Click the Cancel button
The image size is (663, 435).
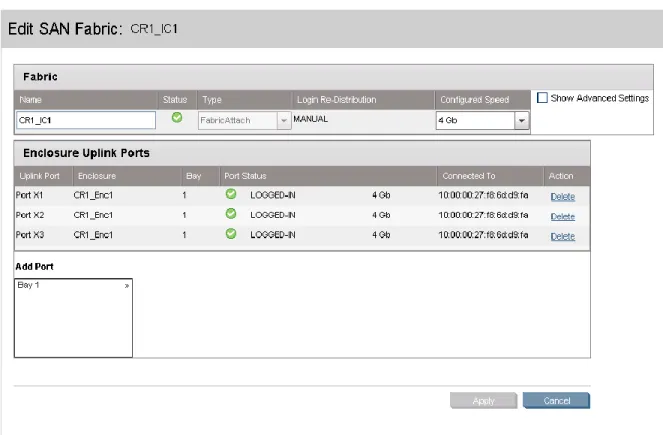[x=556, y=401]
